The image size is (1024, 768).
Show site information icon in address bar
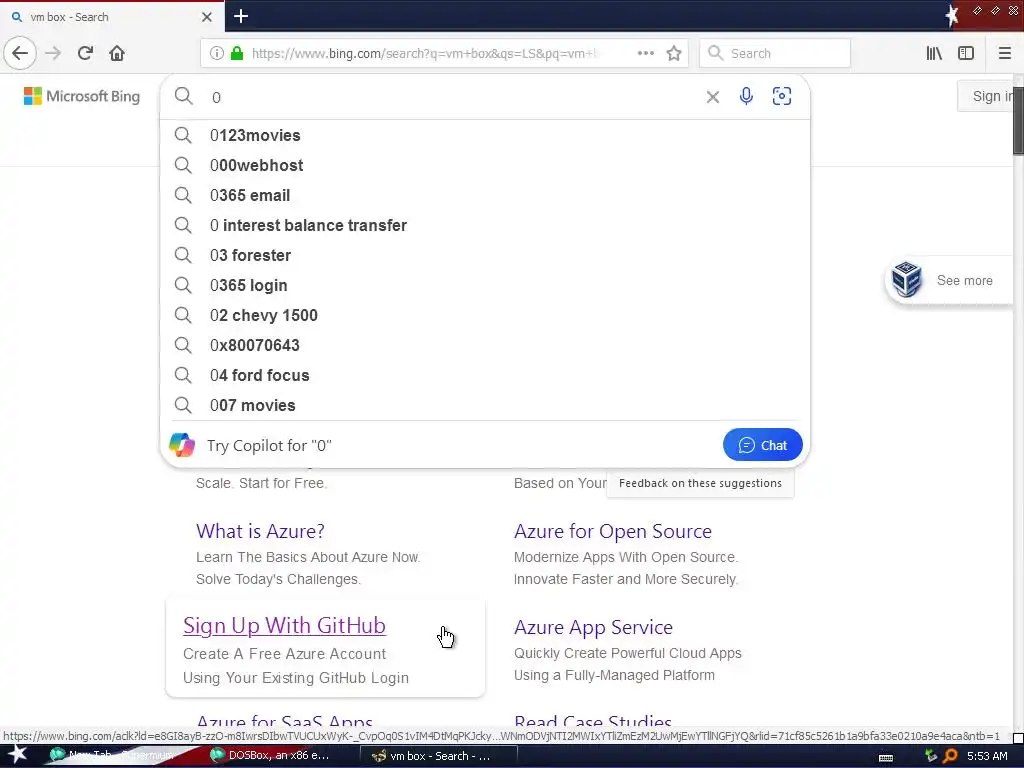tap(216, 53)
